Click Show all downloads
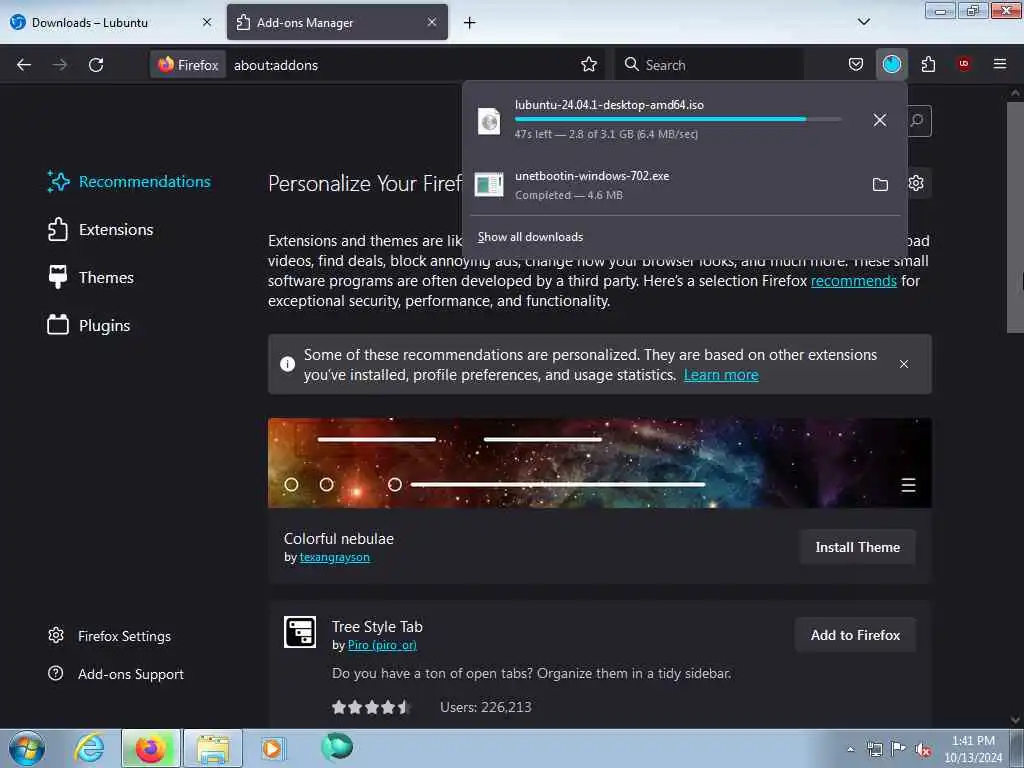The width and height of the screenshot is (1024, 768). coord(530,237)
